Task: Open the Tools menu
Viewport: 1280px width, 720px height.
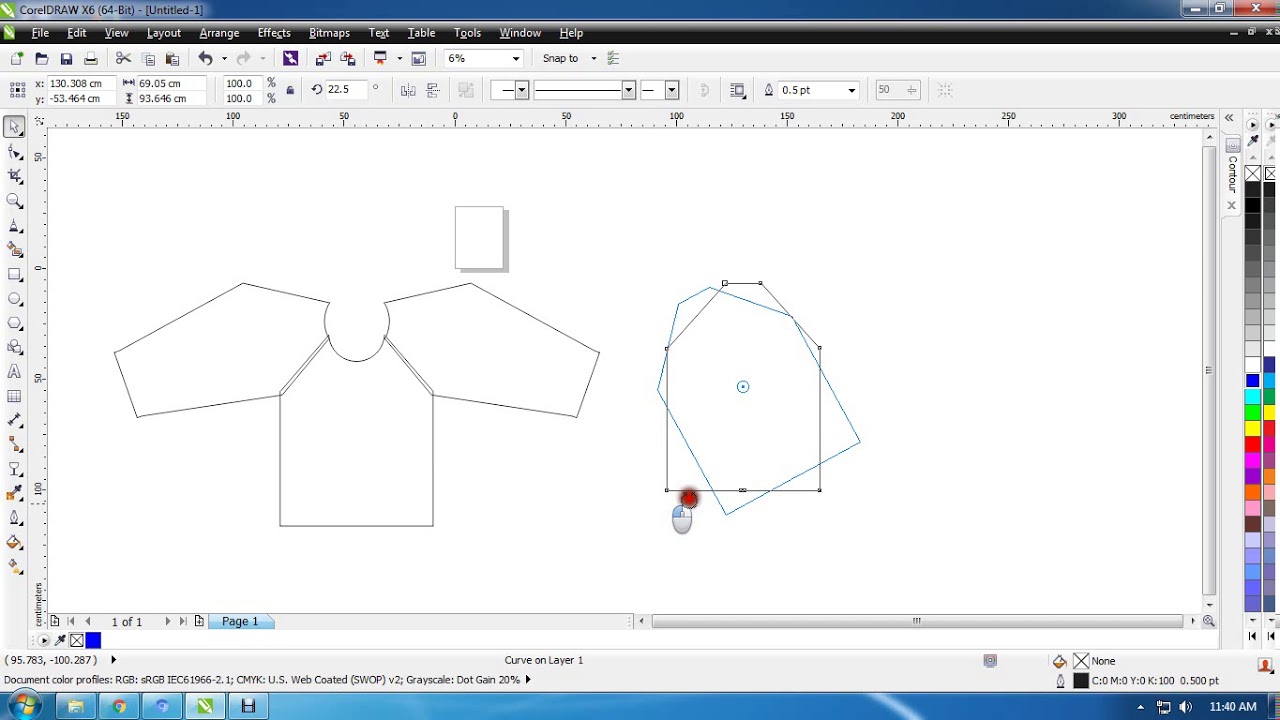Action: coord(467,33)
